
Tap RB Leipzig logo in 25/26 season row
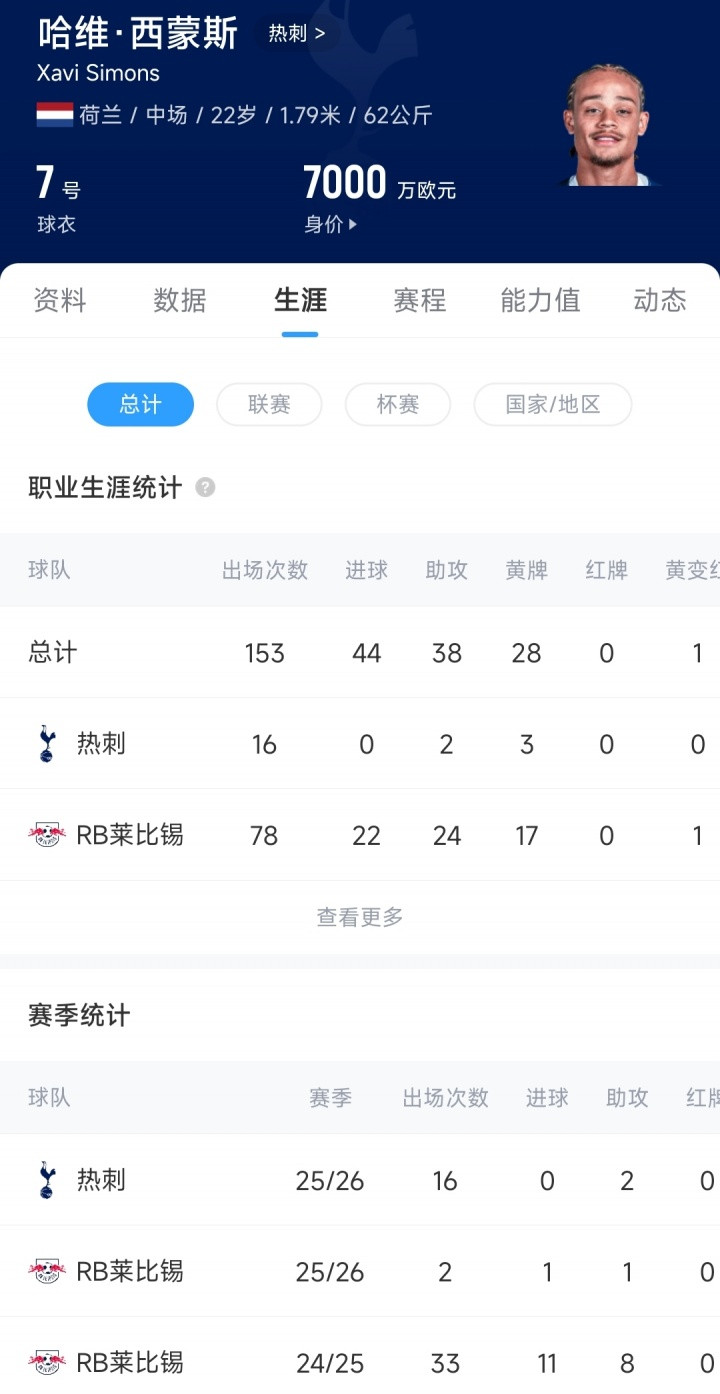46,1271
